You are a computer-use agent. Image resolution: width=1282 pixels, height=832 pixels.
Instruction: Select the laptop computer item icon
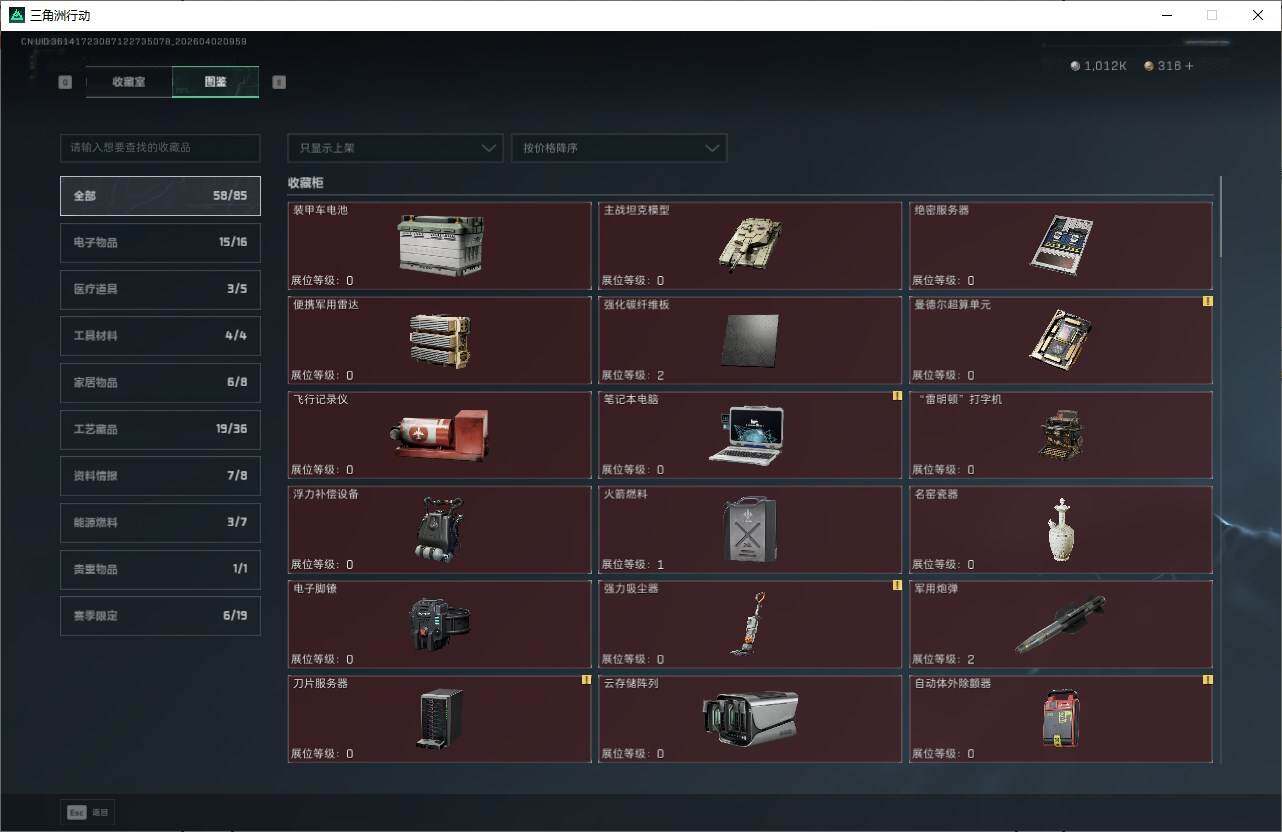[x=745, y=435]
